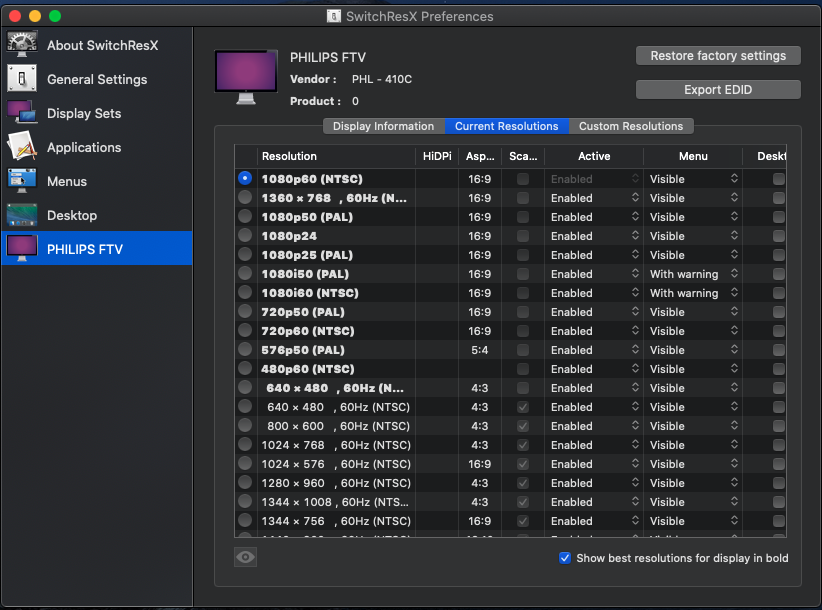Viewport: 822px width, 610px height.
Task: Click the large PHILIPS FTV display thumbnail
Action: pos(246,78)
